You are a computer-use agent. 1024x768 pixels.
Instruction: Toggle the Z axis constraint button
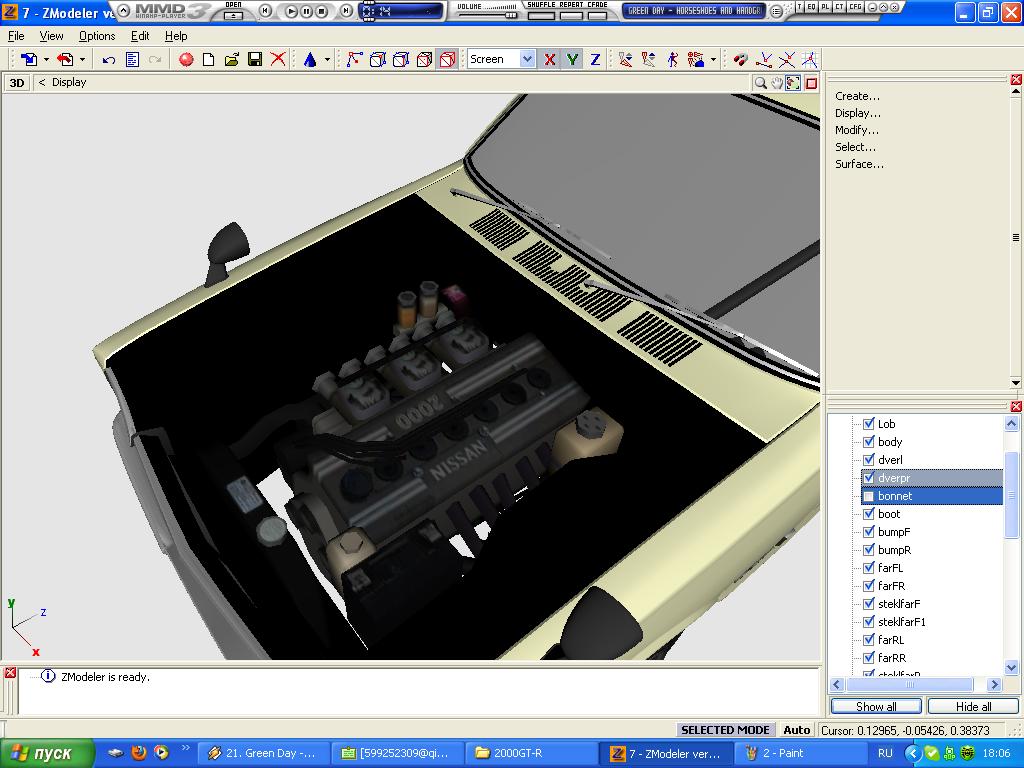(x=595, y=60)
